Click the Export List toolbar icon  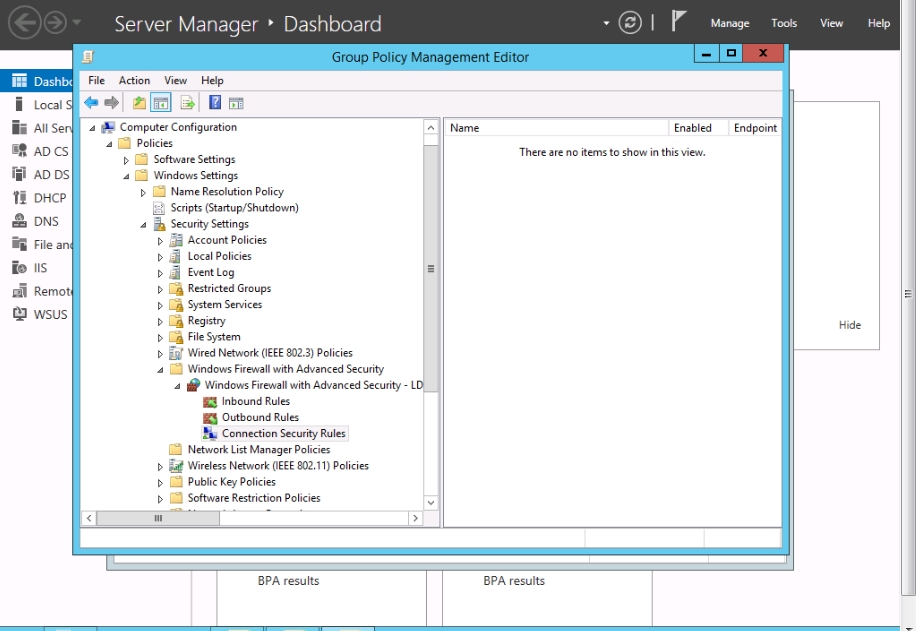point(188,103)
